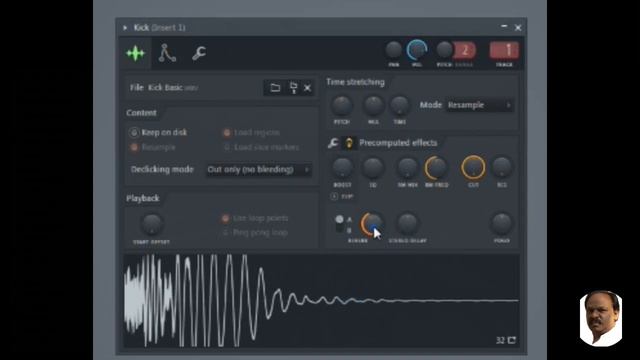The width and height of the screenshot is (640, 360).
Task: Toggle the Resample option under Content
Action: 134,147
